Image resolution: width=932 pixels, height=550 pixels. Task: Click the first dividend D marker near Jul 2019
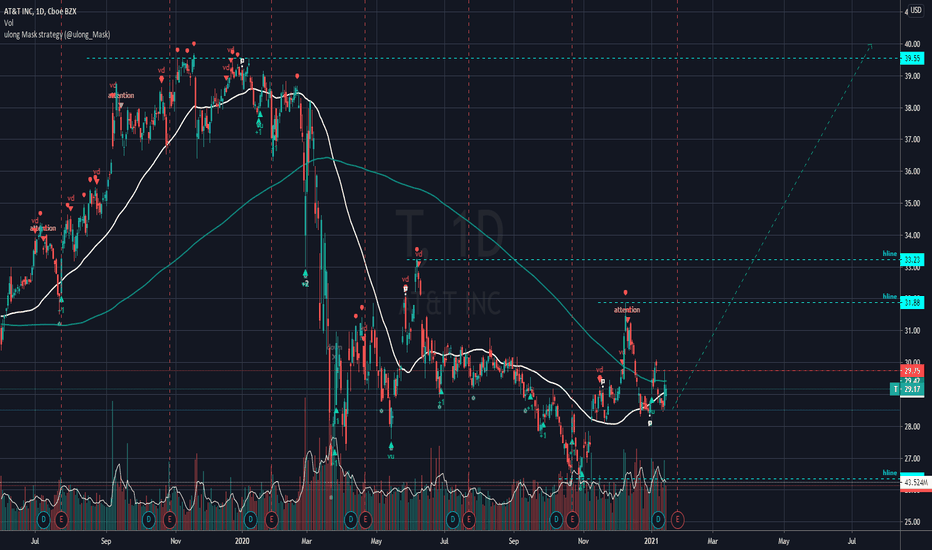pyautogui.click(x=44, y=520)
